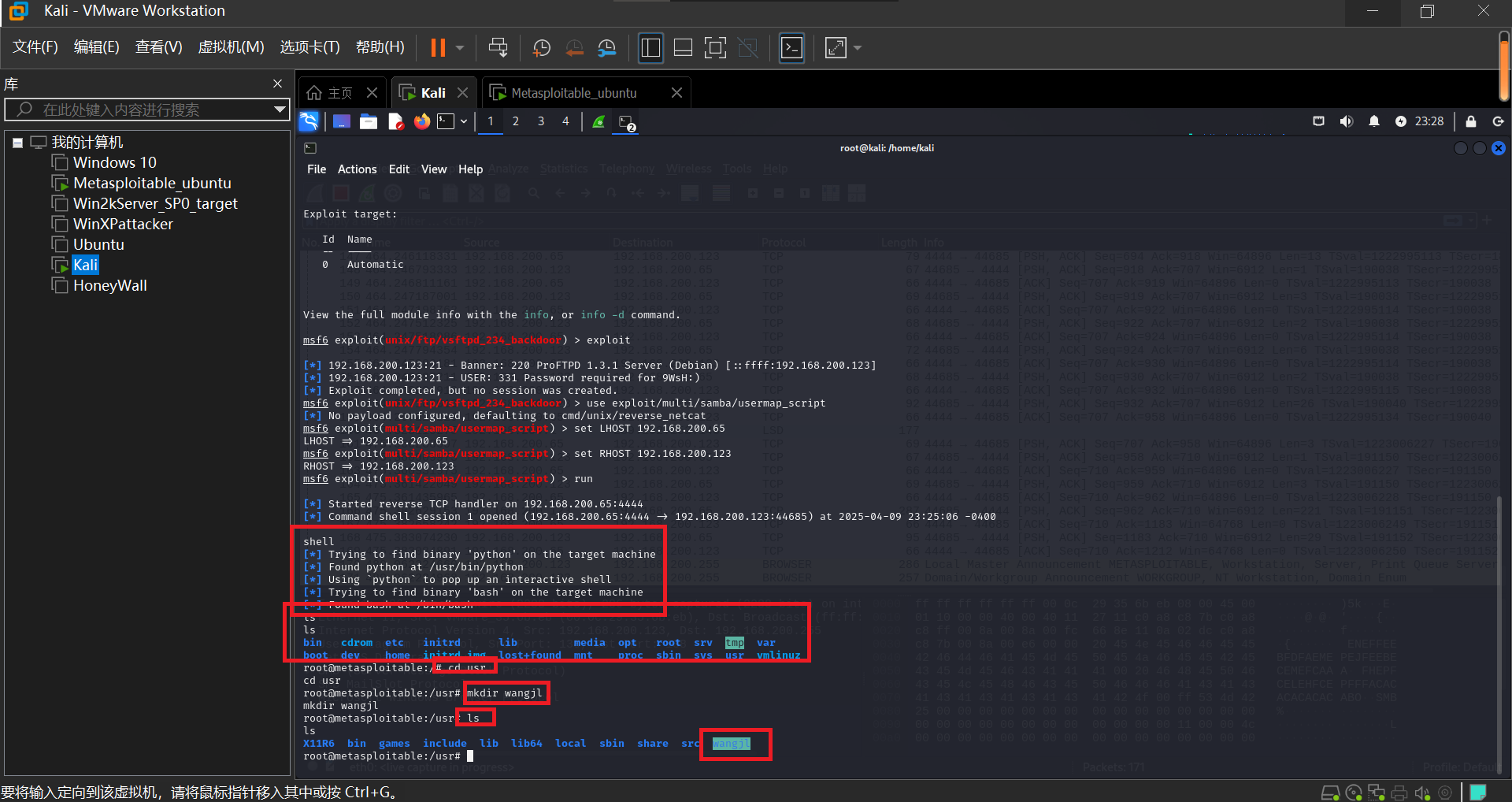Open the Kali notifications bell
The image size is (1512, 802).
click(x=1374, y=121)
